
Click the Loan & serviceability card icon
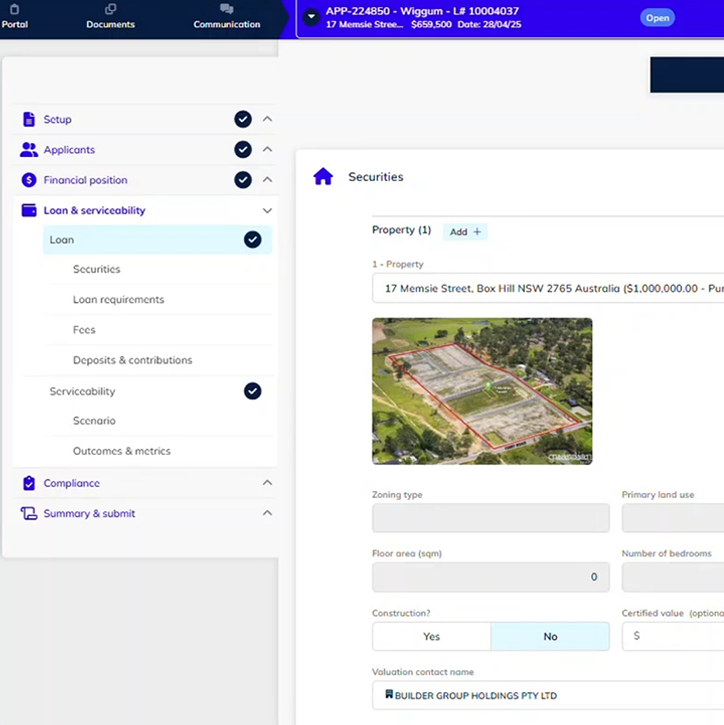point(29,211)
